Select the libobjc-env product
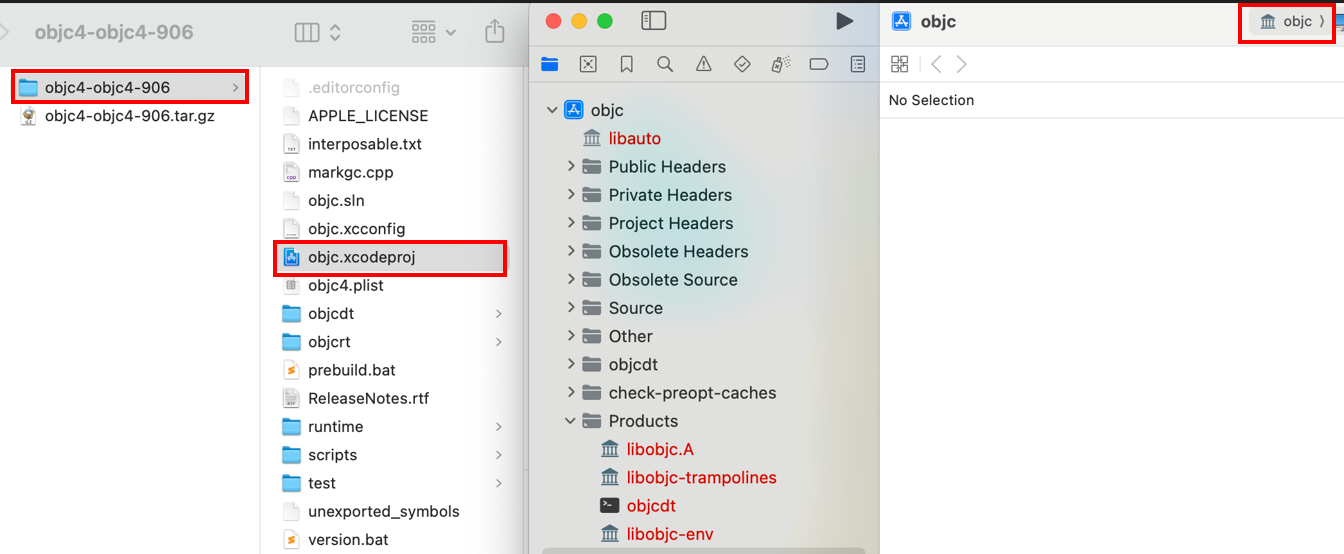This screenshot has height=554, width=1344. [x=670, y=534]
